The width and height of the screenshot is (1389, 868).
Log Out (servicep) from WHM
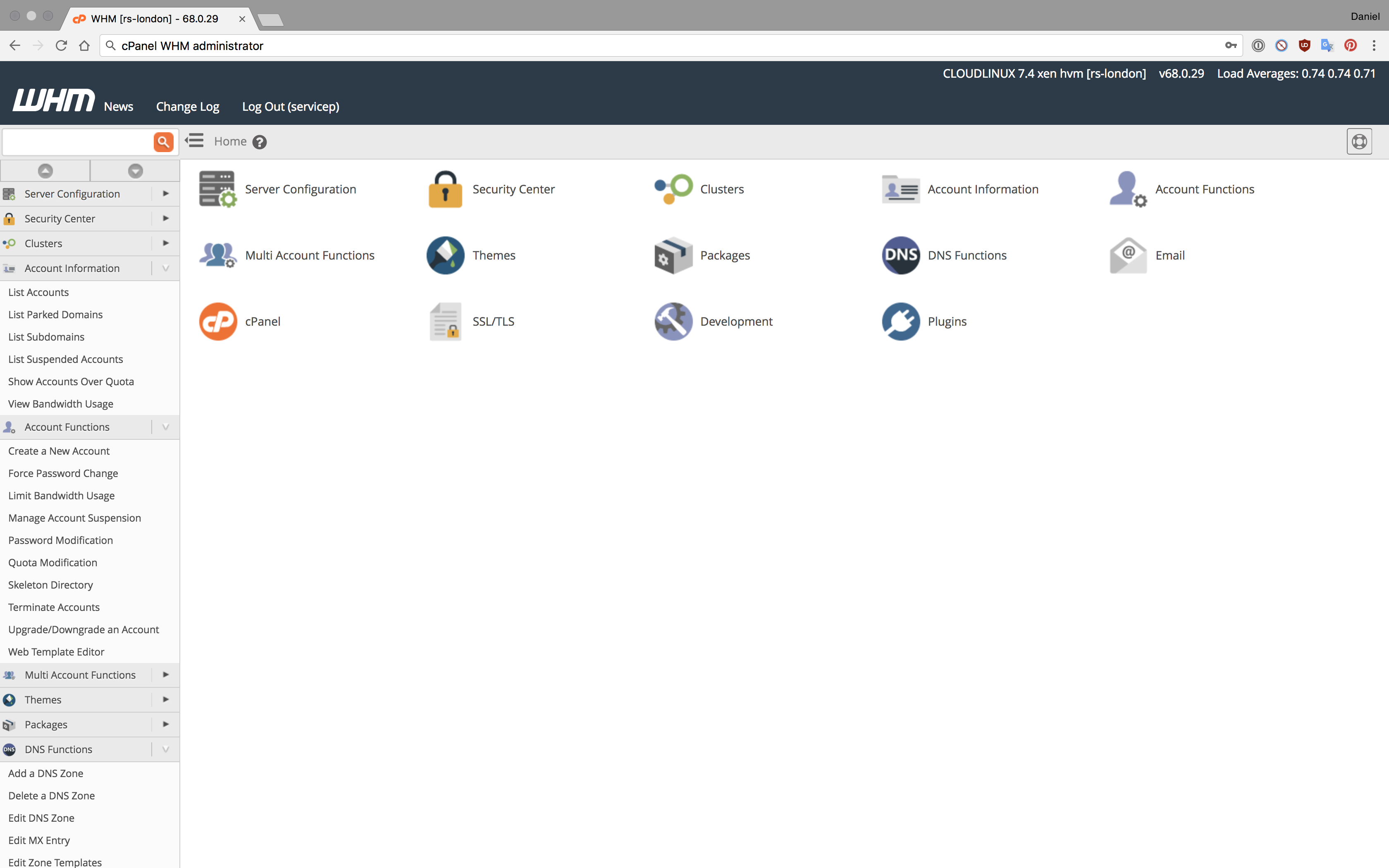tap(291, 107)
